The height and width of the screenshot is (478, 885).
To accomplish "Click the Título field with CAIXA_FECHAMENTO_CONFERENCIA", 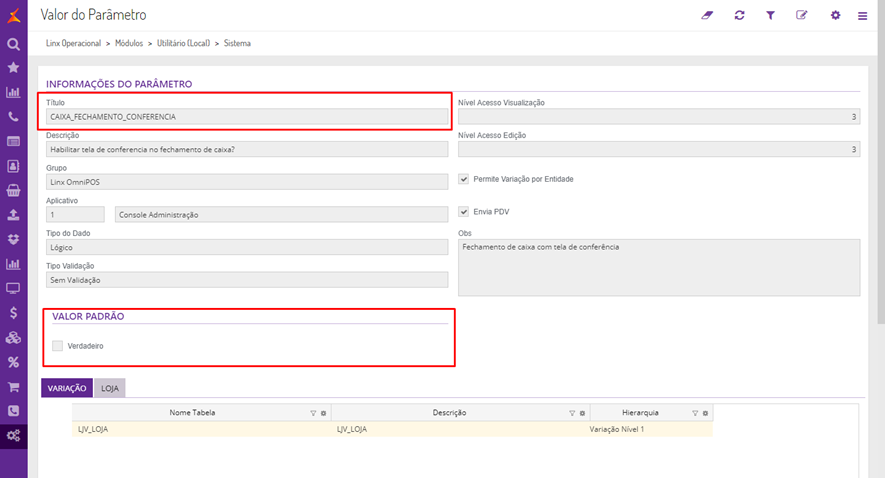I will coord(246,117).
